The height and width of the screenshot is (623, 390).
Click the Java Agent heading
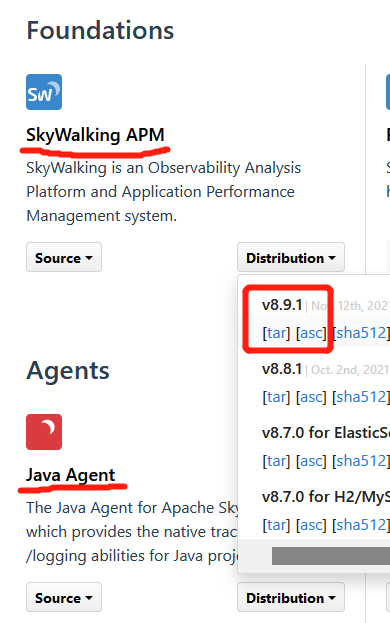pos(70,475)
